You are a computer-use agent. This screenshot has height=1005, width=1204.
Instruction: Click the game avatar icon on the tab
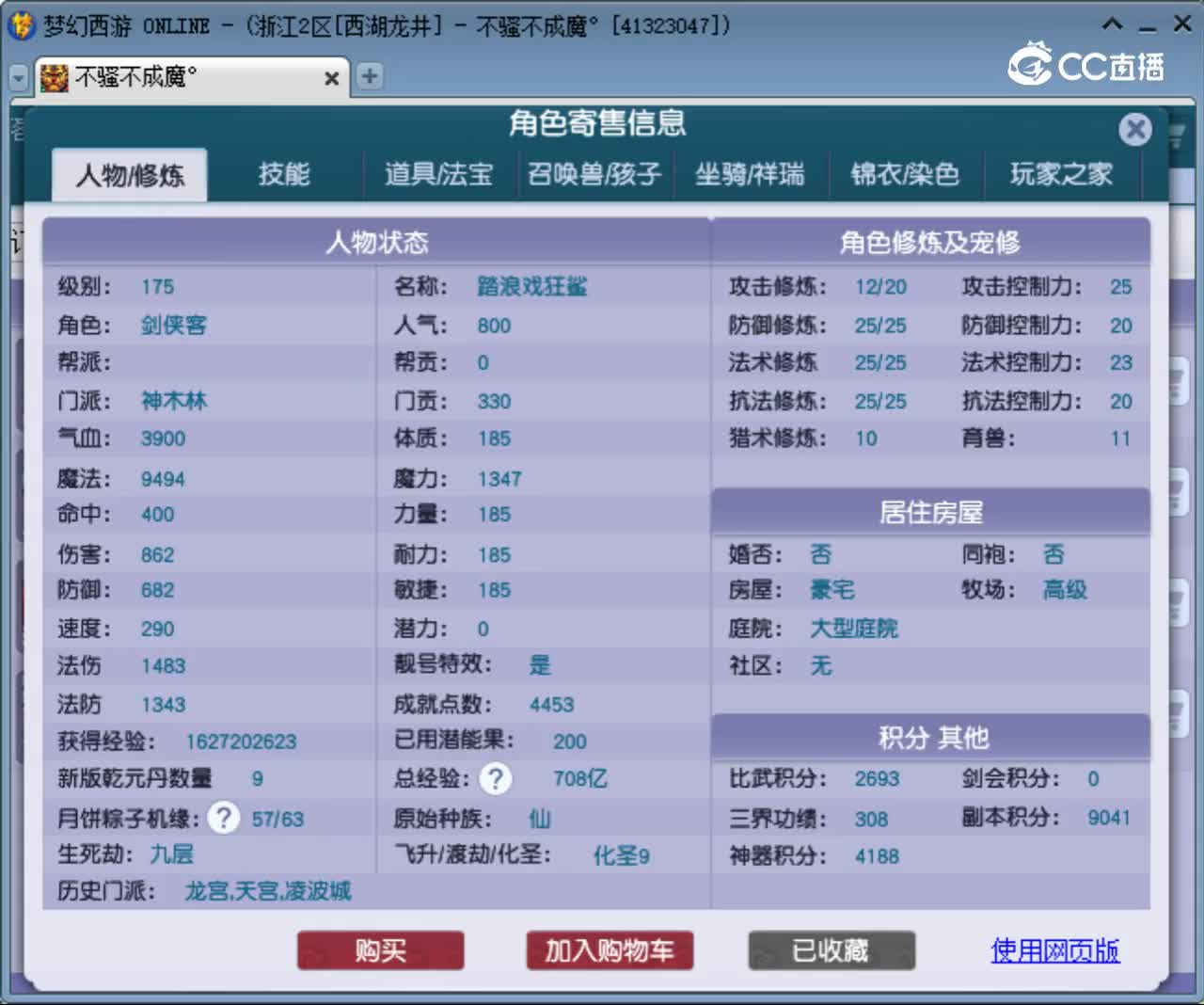pos(55,77)
